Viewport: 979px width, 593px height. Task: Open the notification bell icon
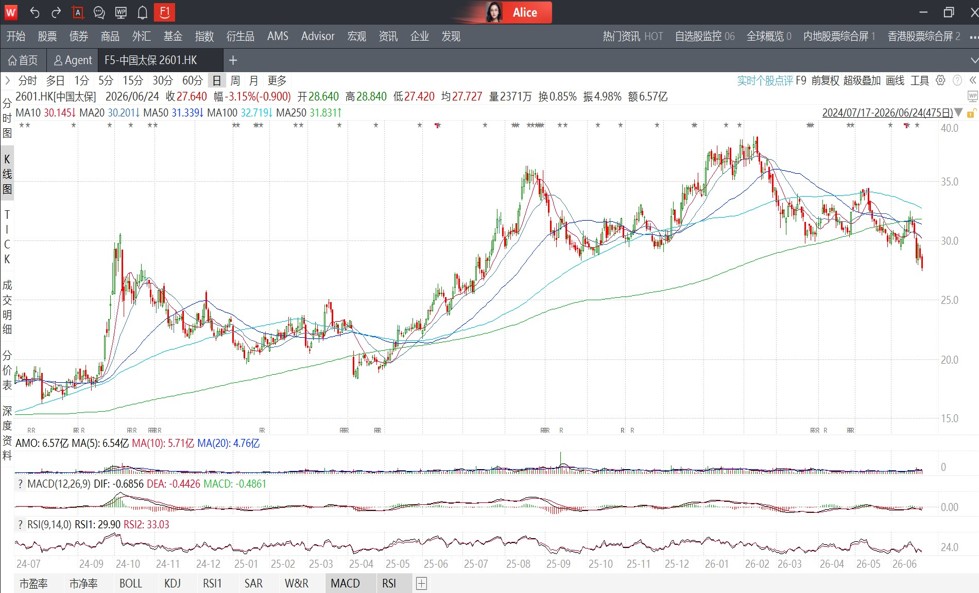tap(142, 12)
